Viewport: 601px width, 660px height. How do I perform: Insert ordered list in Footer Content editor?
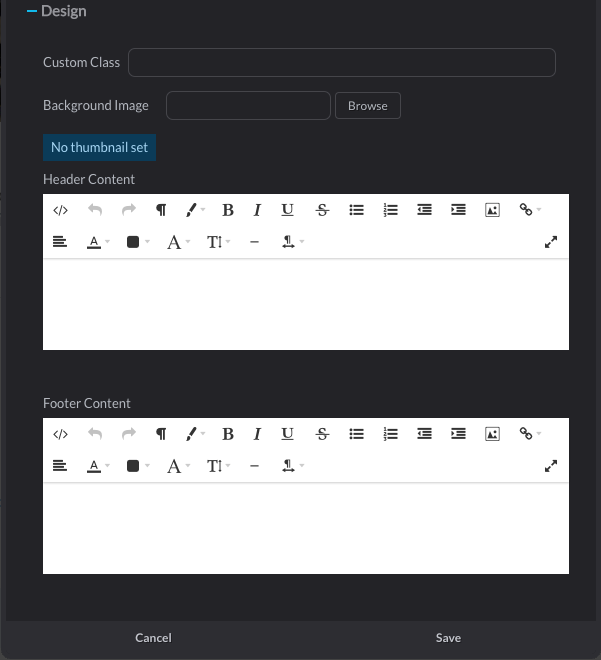coord(391,434)
